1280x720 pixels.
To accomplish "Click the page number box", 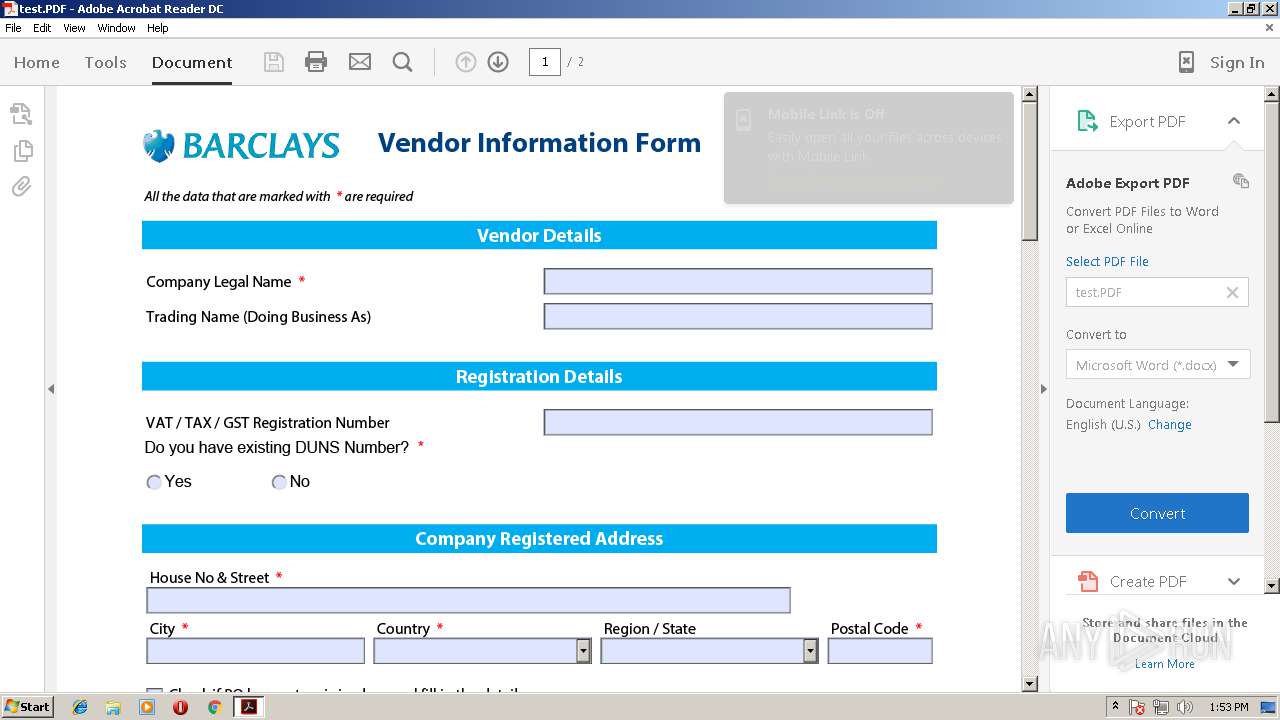I will click(x=544, y=62).
